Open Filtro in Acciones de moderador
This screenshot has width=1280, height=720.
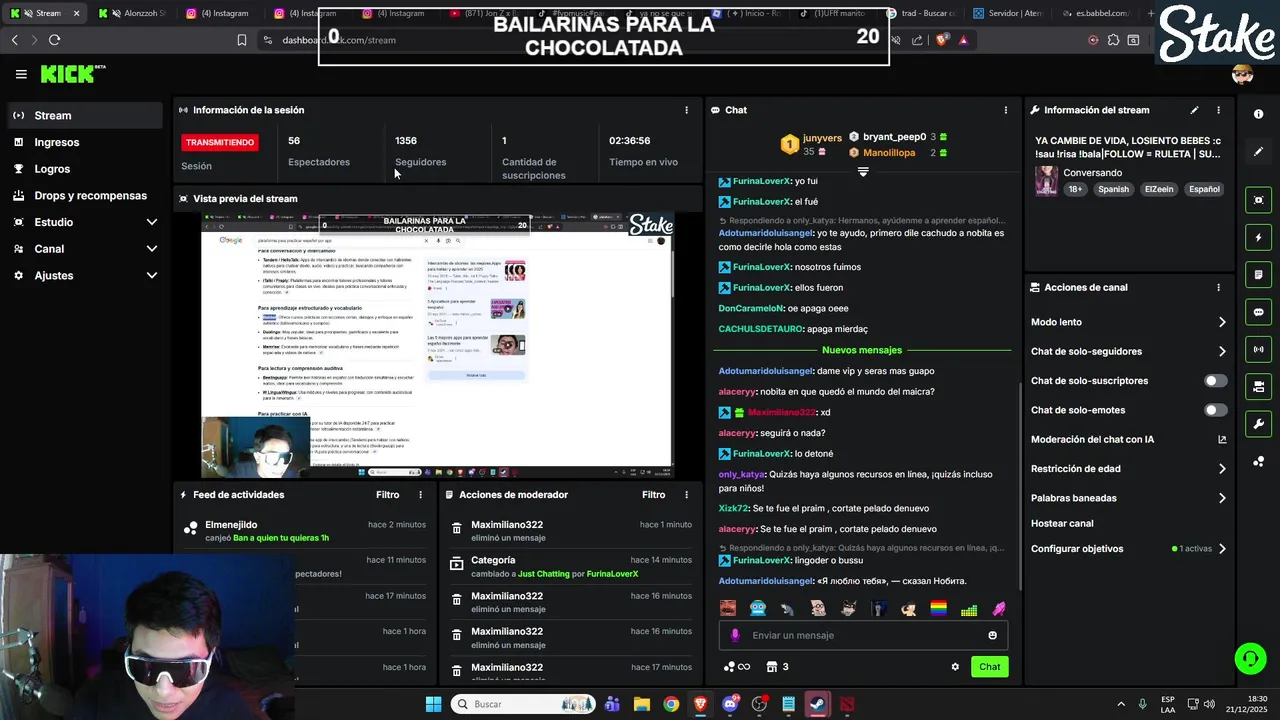click(653, 495)
